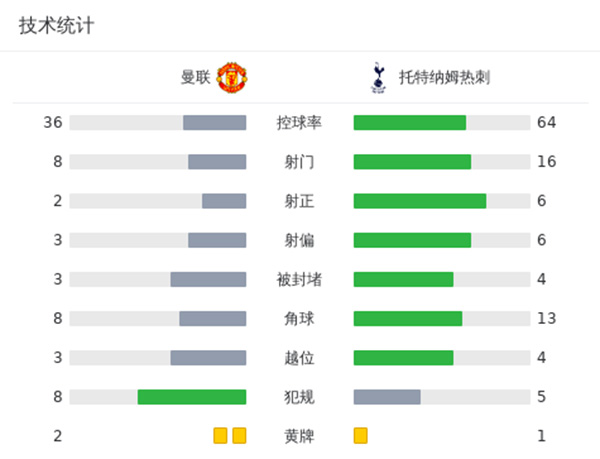Click the Manchester United club crest
Screen dimensions: 600x459
pyautogui.click(x=233, y=77)
